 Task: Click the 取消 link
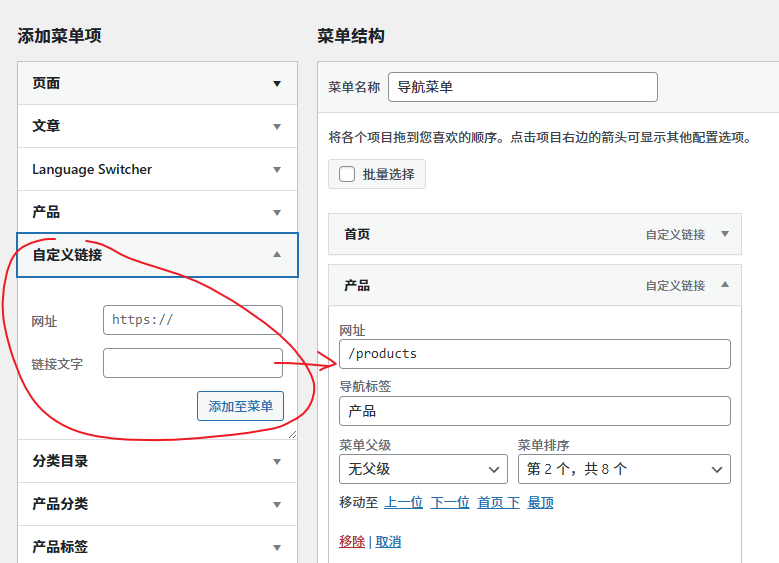pos(388,542)
